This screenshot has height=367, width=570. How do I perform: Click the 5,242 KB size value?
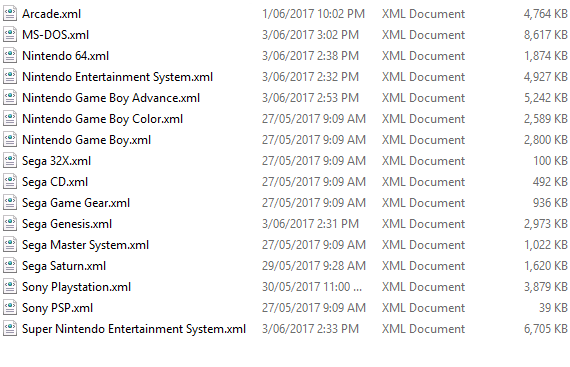point(546,98)
